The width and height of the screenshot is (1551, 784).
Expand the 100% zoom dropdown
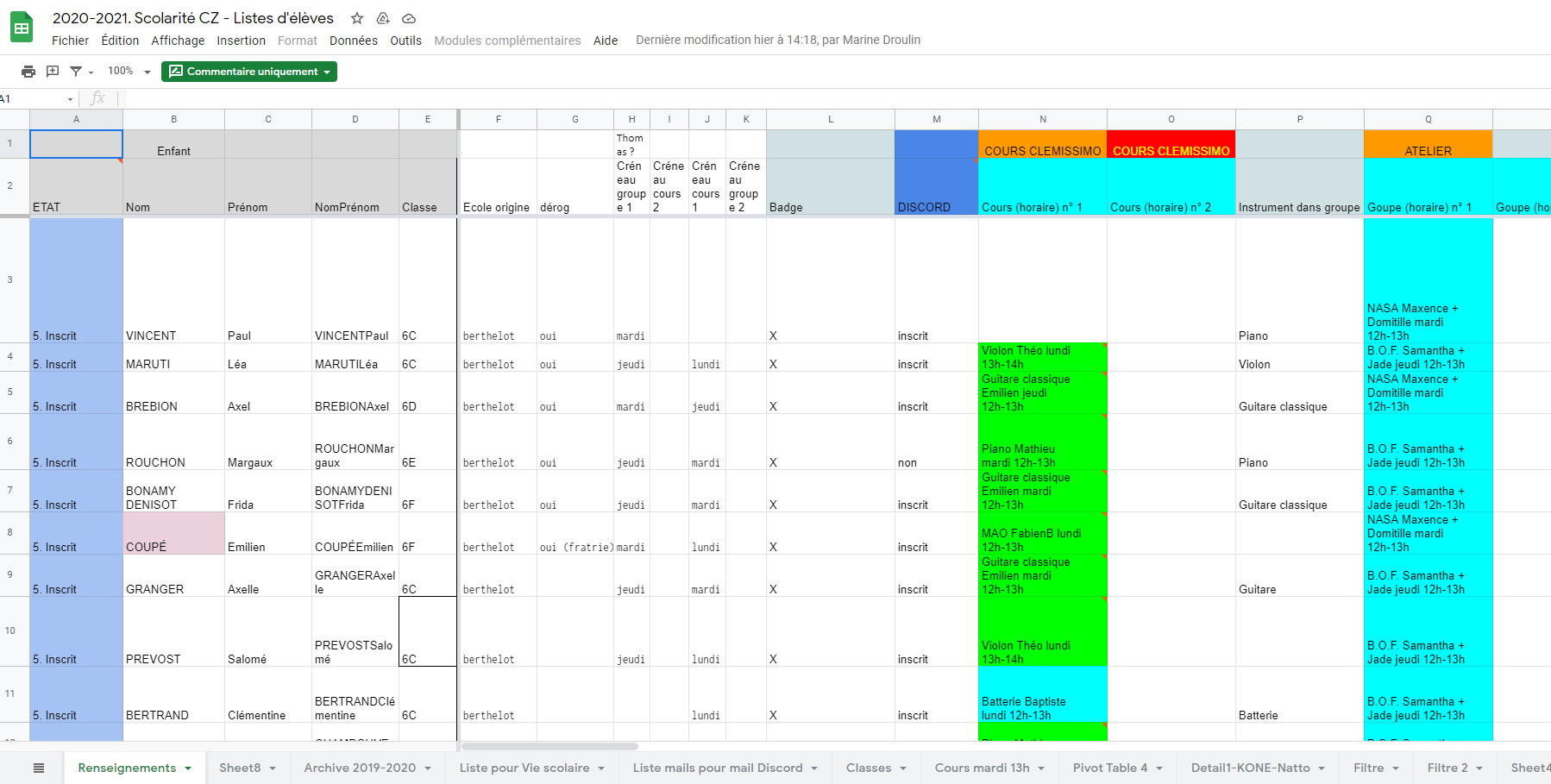tap(129, 72)
